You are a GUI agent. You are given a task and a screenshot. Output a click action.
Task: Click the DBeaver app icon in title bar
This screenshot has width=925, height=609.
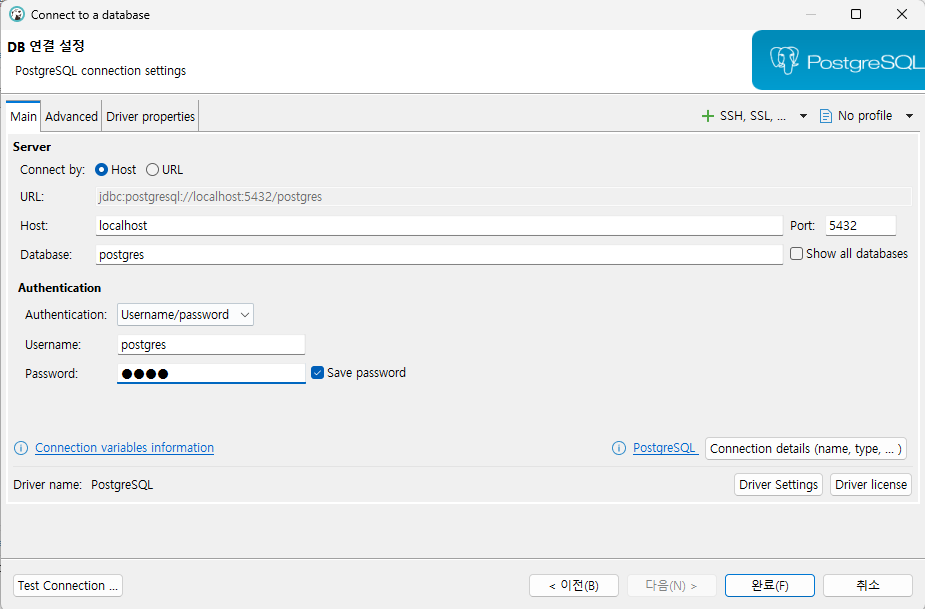(x=17, y=14)
